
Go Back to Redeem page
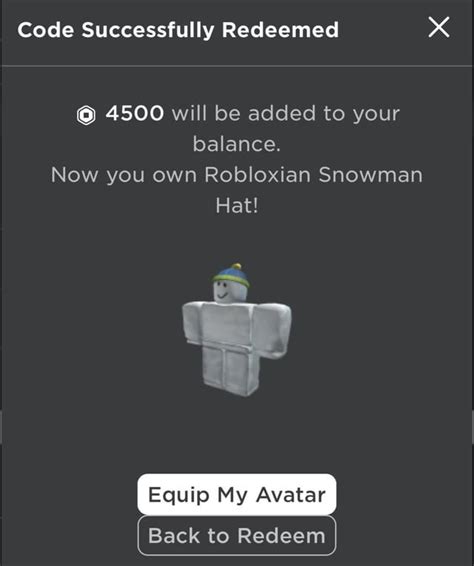coord(236,536)
